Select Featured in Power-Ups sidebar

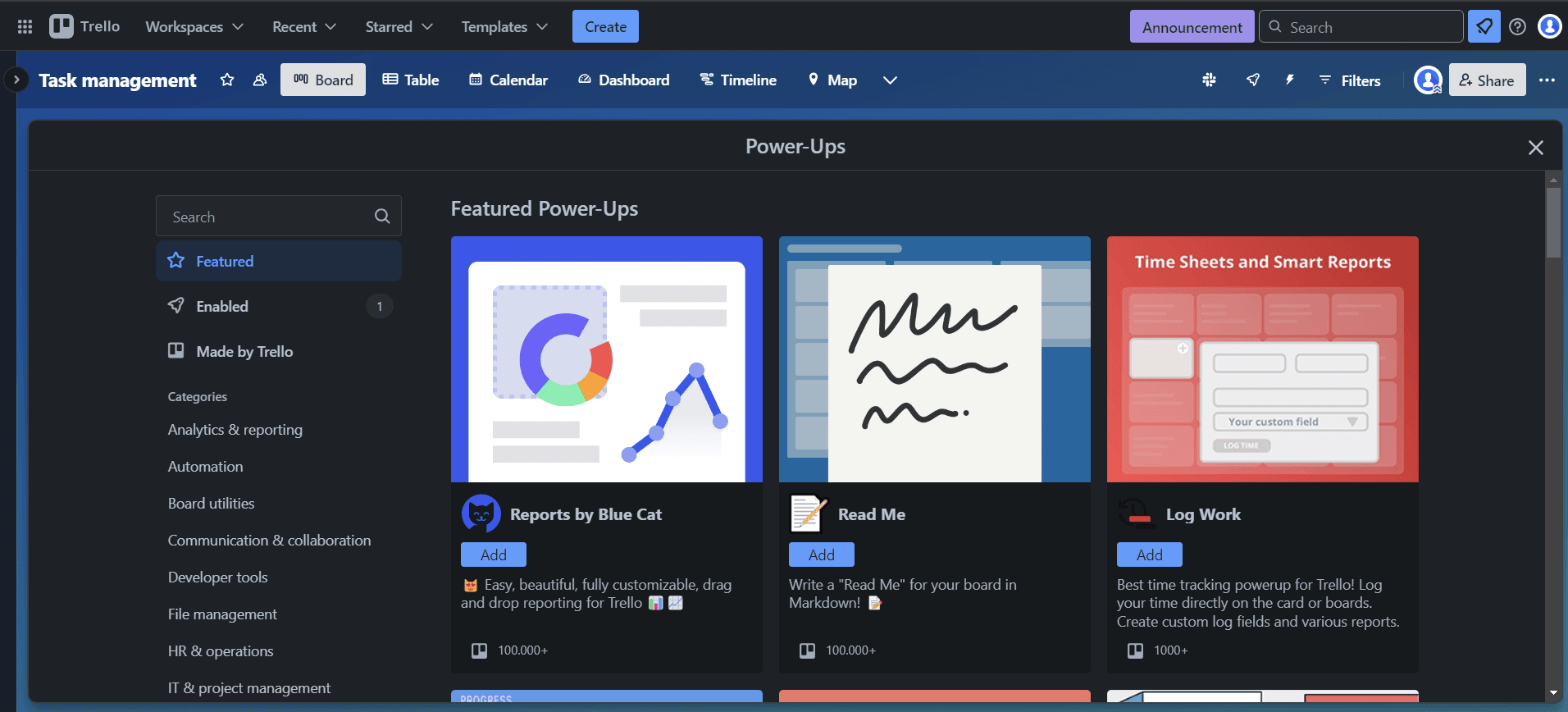click(x=278, y=261)
